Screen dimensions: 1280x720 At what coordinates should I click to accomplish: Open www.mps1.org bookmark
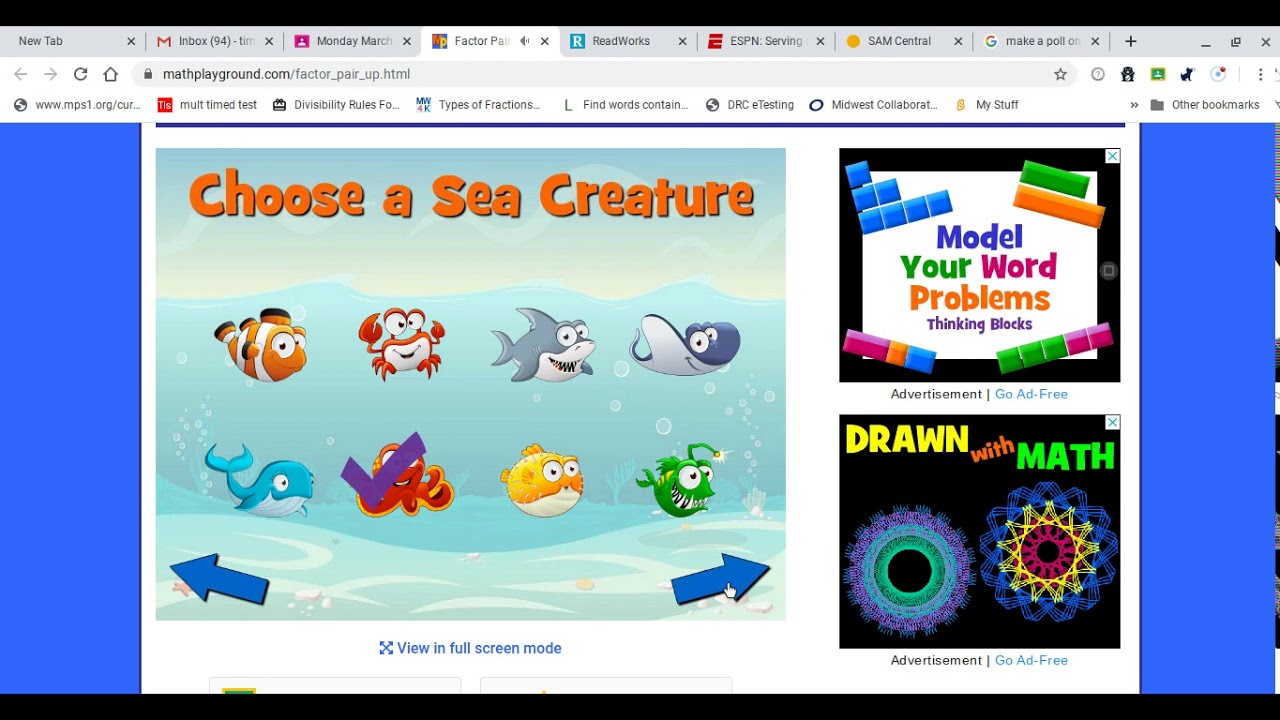pos(77,104)
